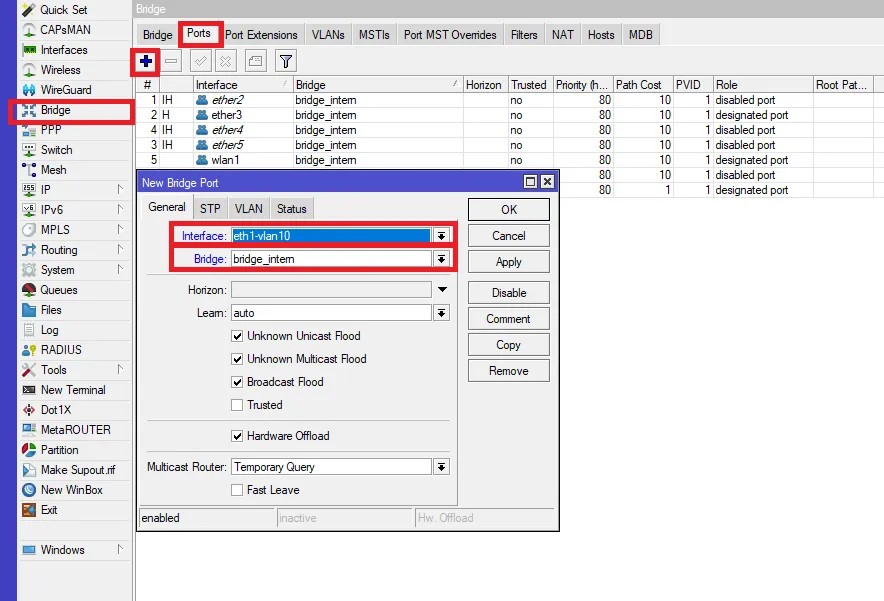
Task: Click the Apply button
Action: click(508, 262)
